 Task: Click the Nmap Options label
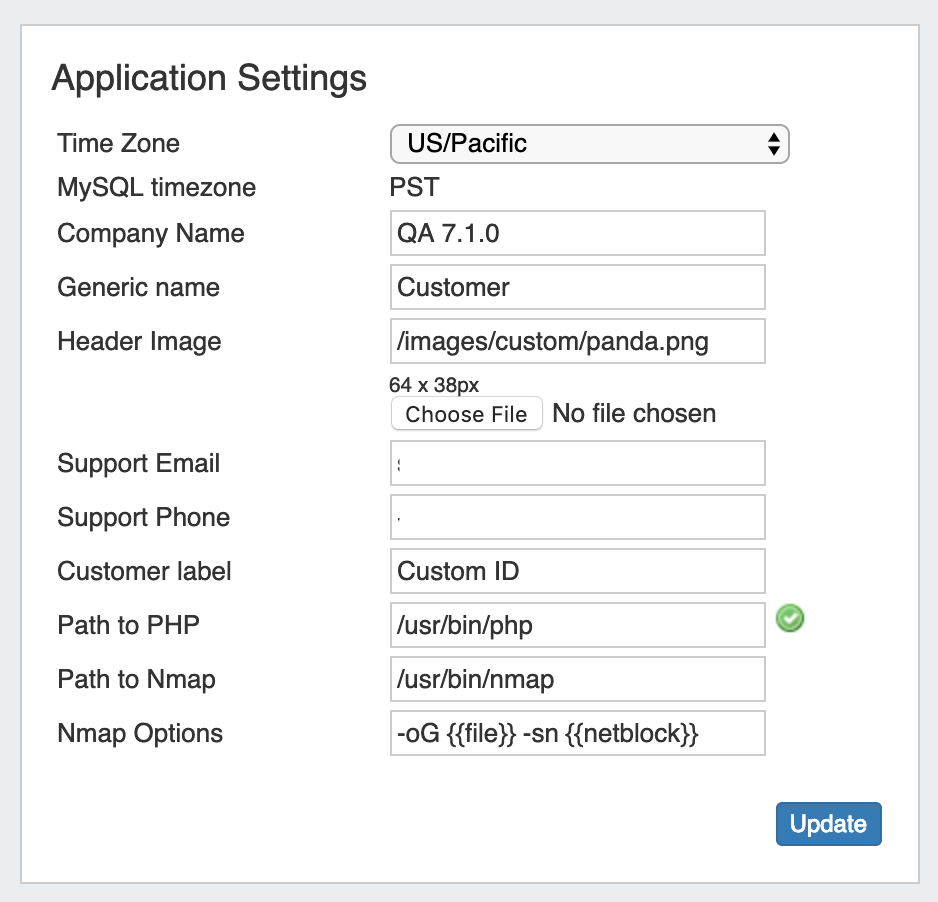140,733
